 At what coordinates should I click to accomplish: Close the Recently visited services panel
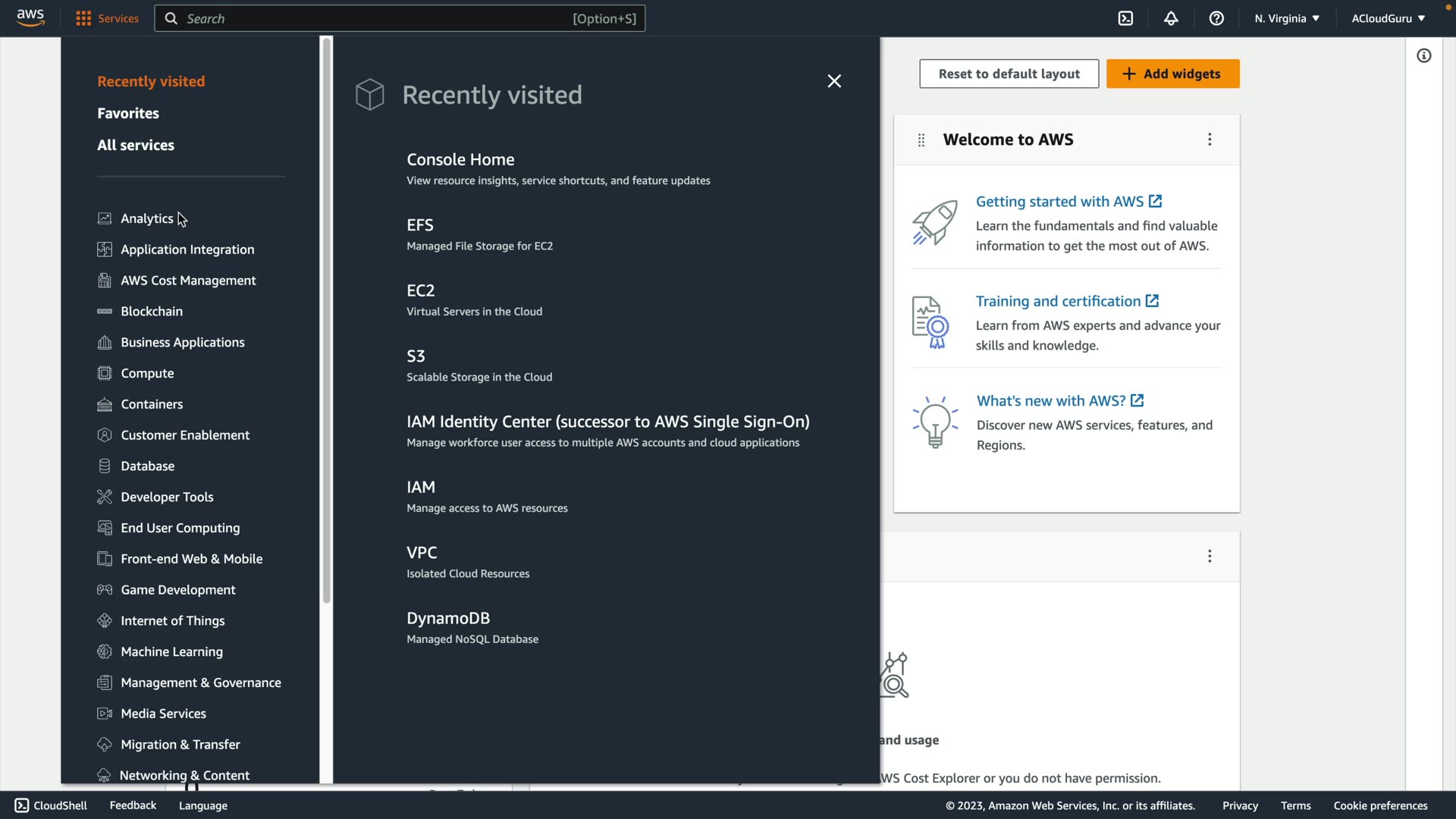point(834,81)
